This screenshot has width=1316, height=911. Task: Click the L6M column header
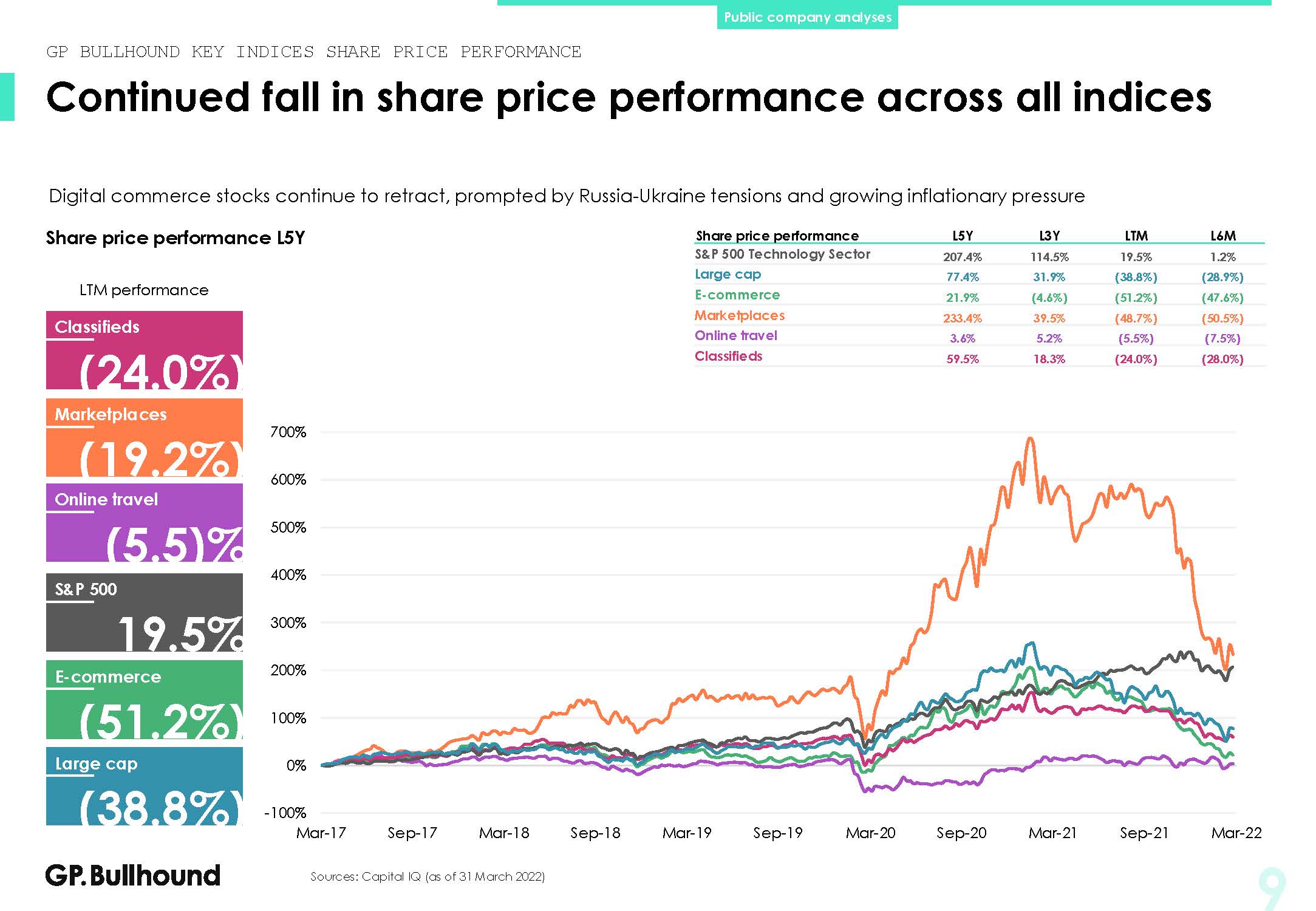coord(1222,236)
